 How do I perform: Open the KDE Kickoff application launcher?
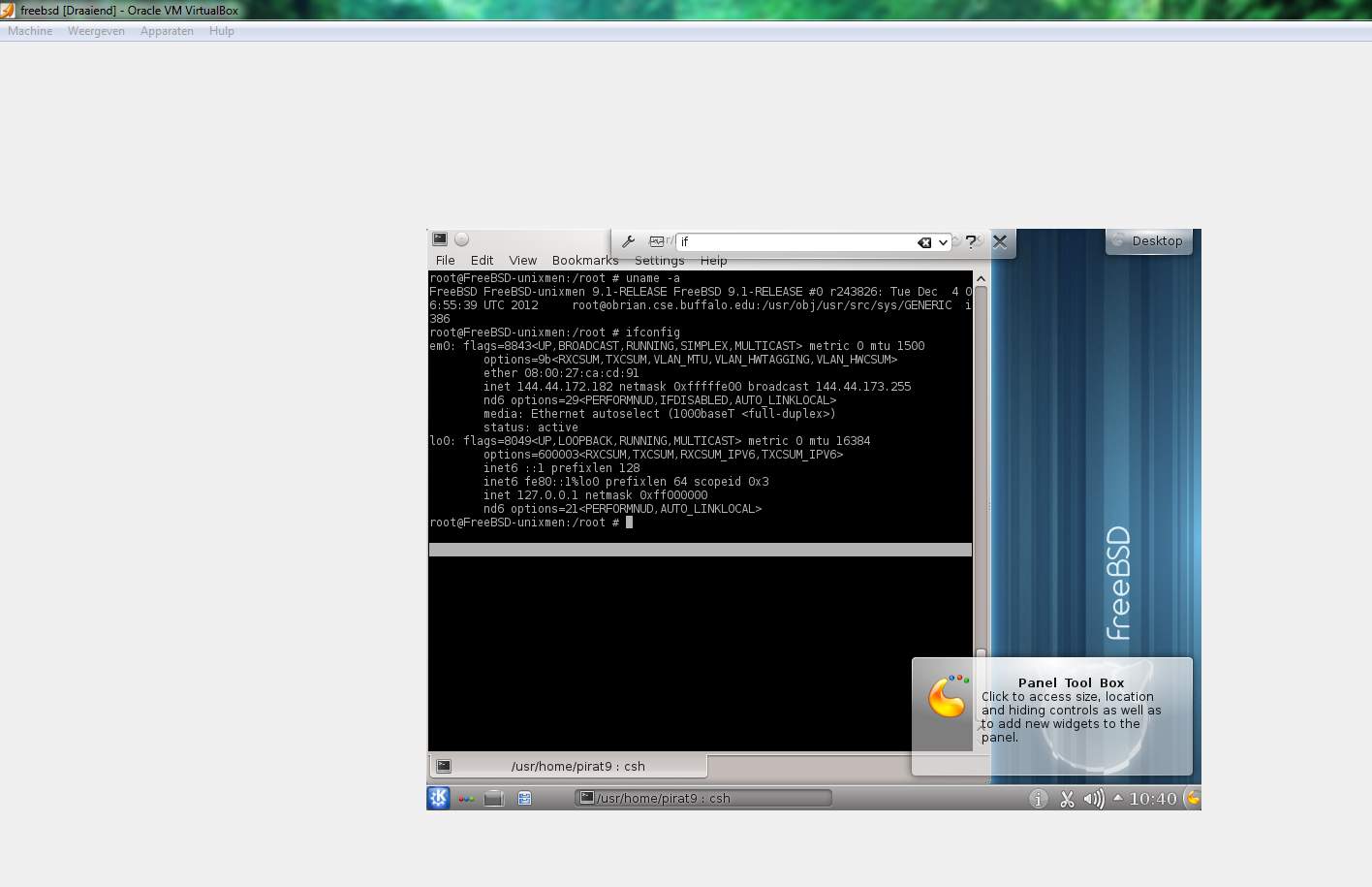tap(438, 798)
